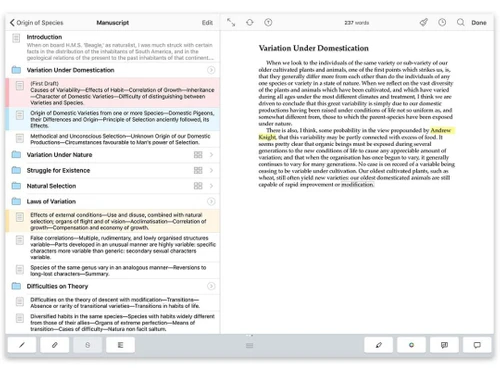Select Difficulties on the theory of descent document

(113, 303)
